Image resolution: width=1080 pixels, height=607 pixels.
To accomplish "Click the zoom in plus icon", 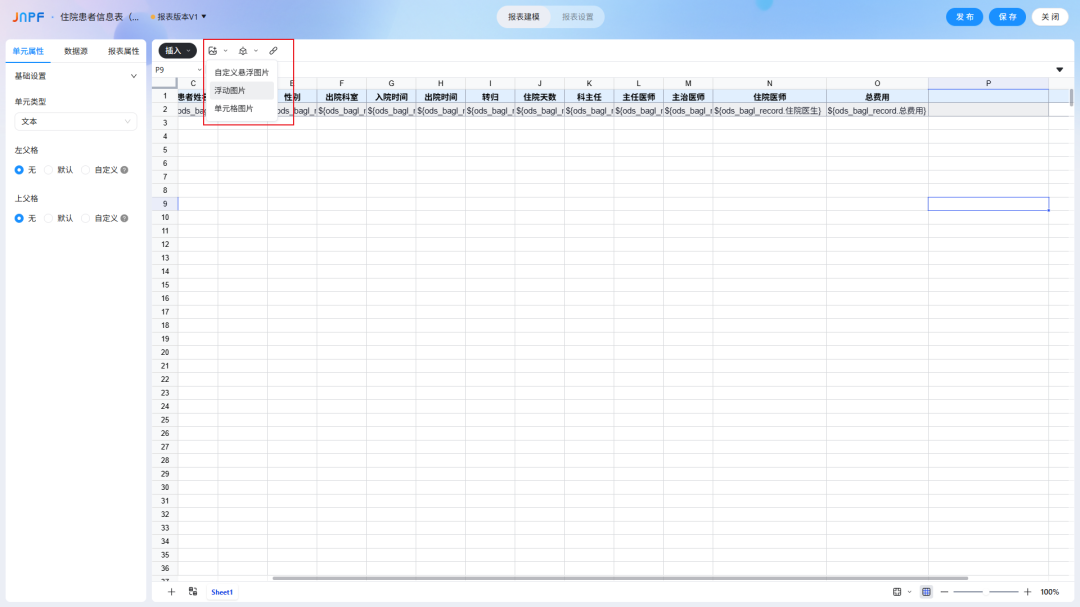I will 1028,592.
